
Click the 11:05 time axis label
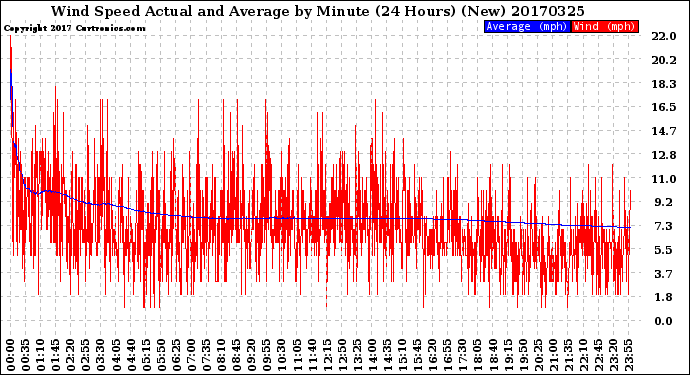coord(297,355)
